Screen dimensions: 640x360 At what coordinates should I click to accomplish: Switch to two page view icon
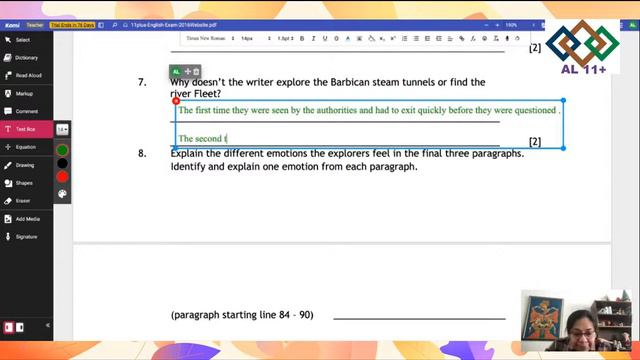(x=19, y=327)
